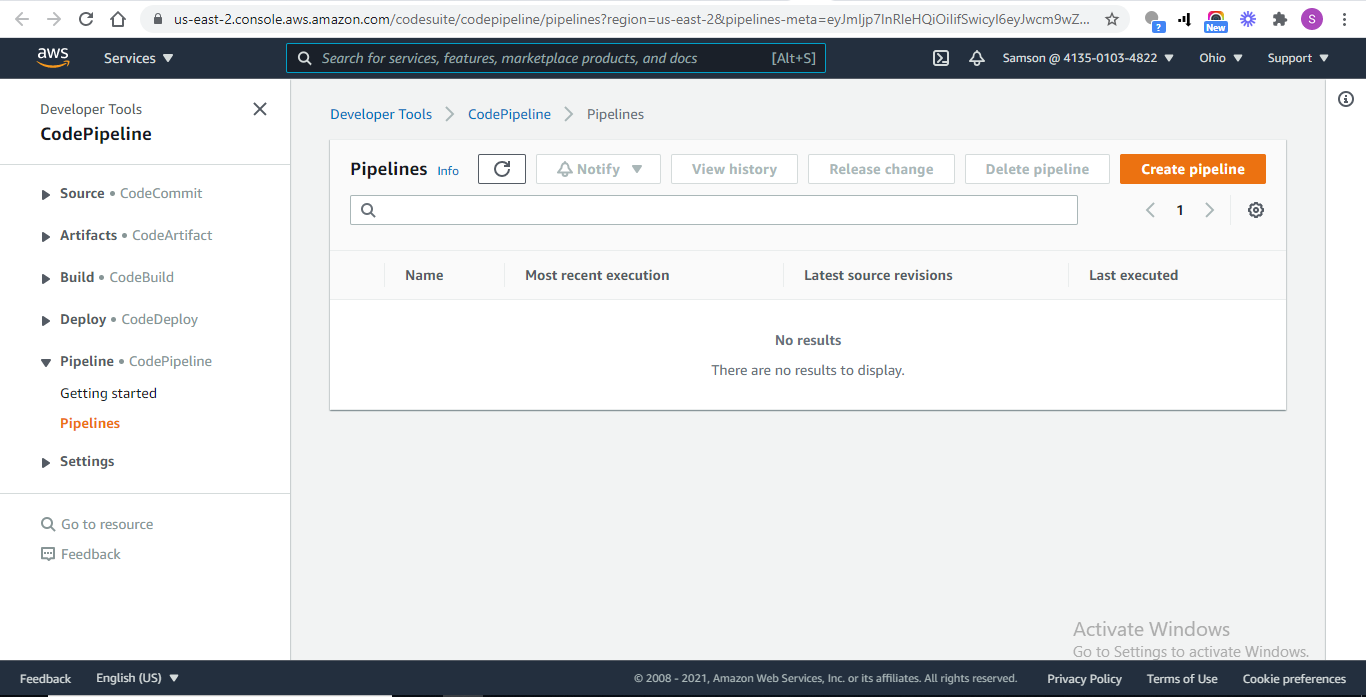Open the Notify dropdown menu

point(598,168)
